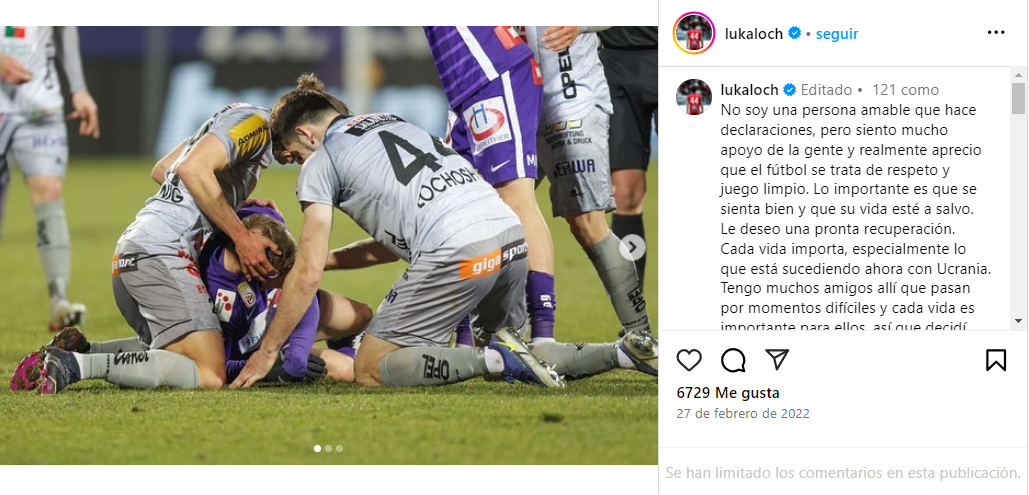Open lukaloch username link in caption
The height and width of the screenshot is (495, 1029).
pos(749,90)
